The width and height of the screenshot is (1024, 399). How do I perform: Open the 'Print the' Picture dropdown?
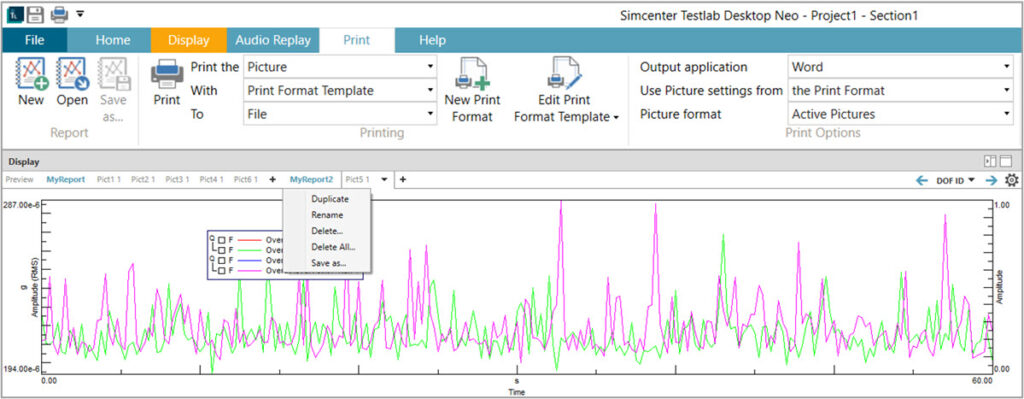tap(340, 67)
